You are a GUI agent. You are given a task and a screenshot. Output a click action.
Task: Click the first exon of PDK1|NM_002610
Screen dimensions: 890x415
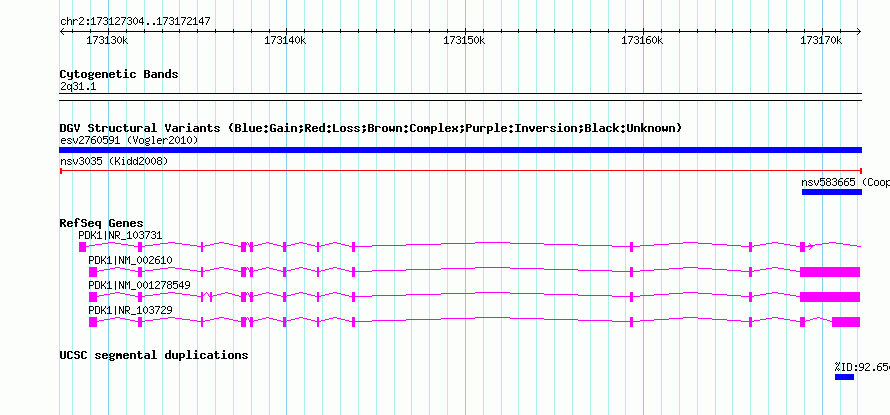click(x=93, y=272)
